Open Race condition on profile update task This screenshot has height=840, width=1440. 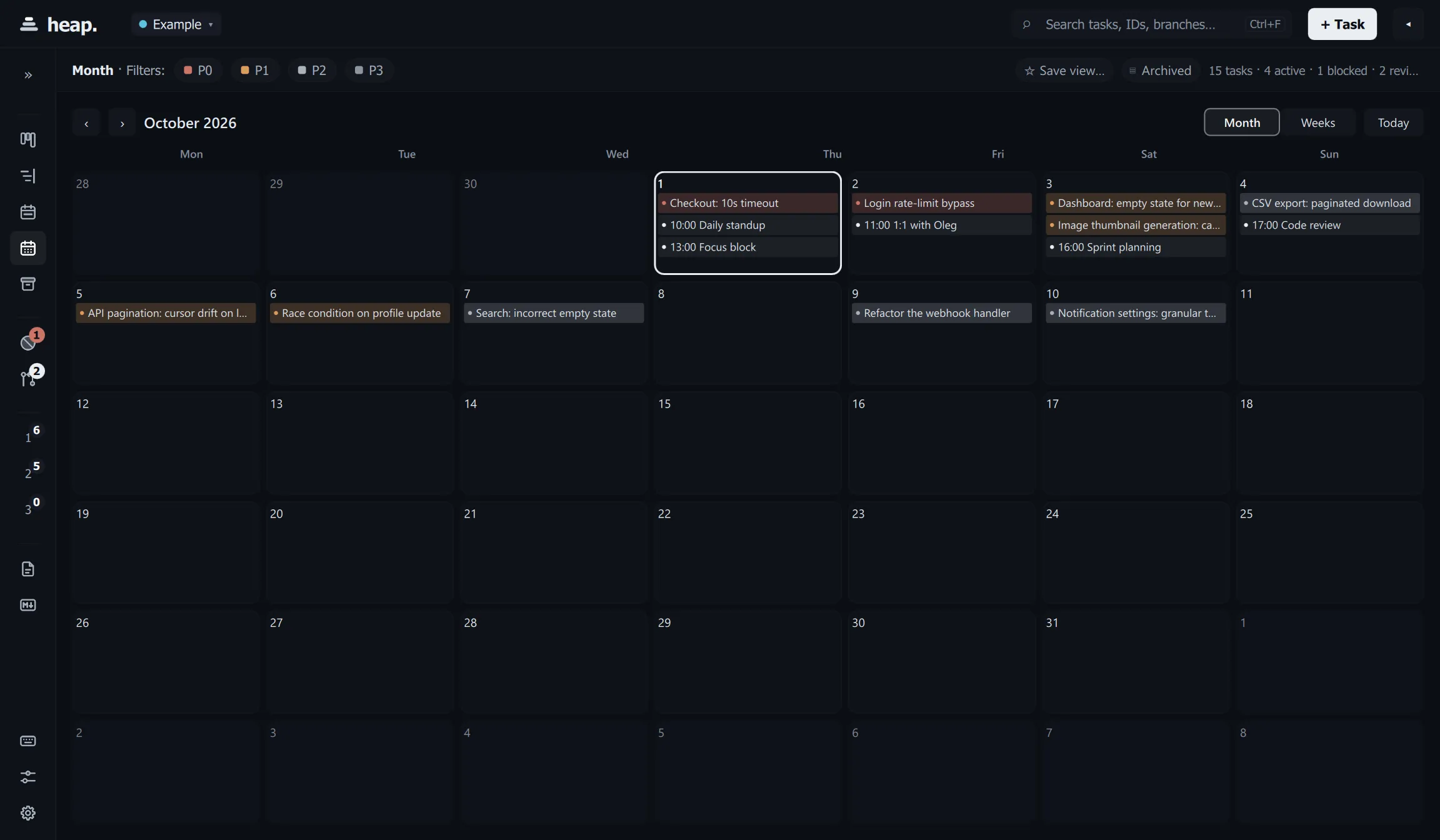point(359,313)
